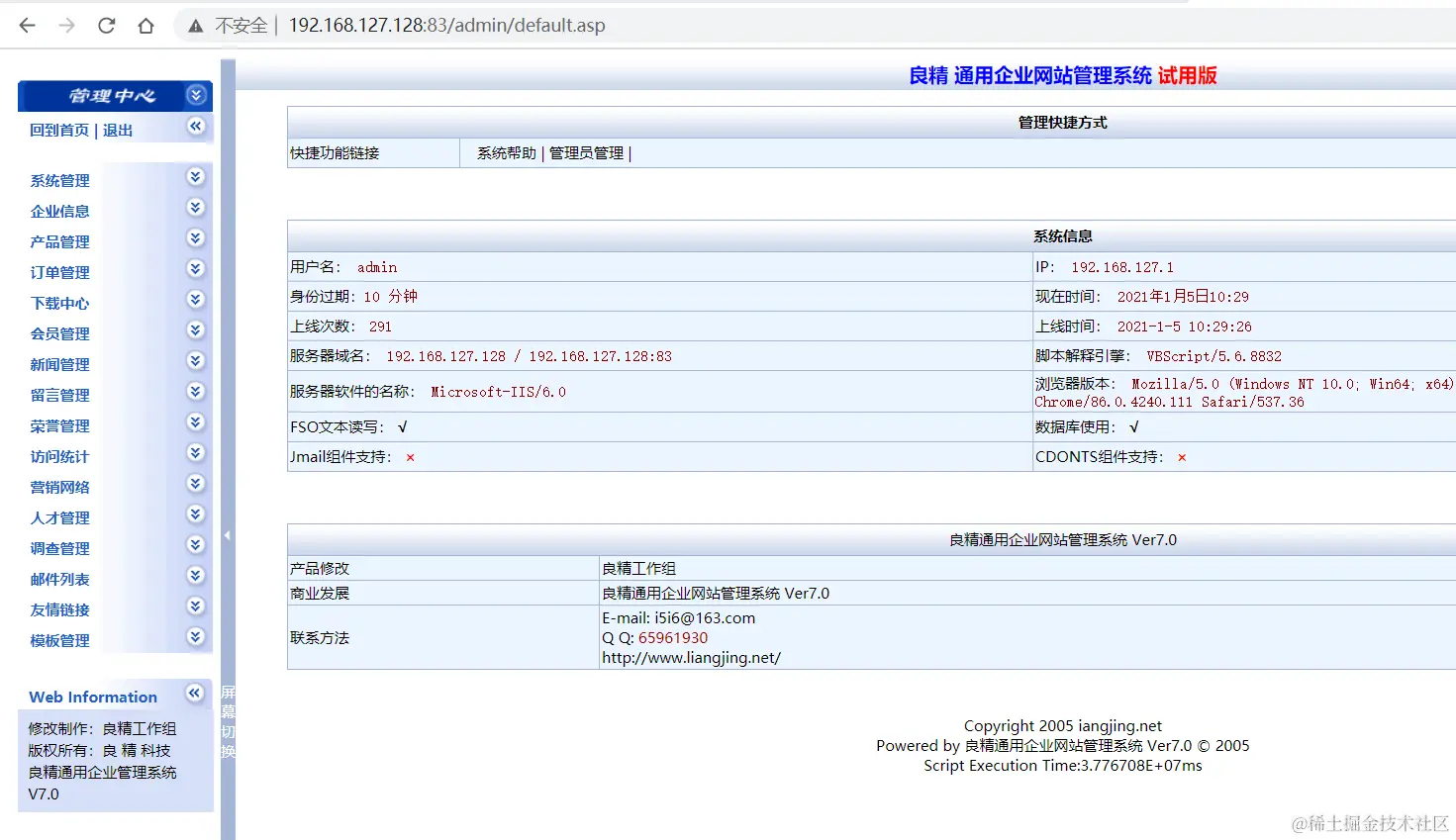
Task: Open the 荣誉管理 menu
Action: tap(59, 426)
